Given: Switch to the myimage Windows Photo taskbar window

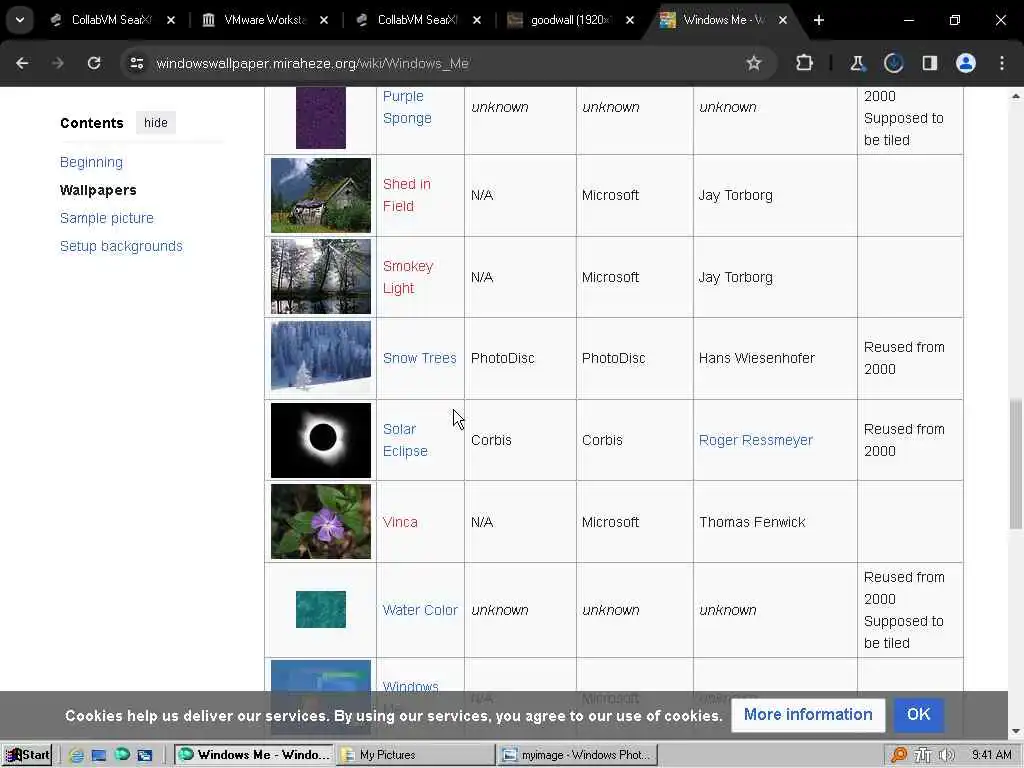Looking at the screenshot, I should (578, 755).
